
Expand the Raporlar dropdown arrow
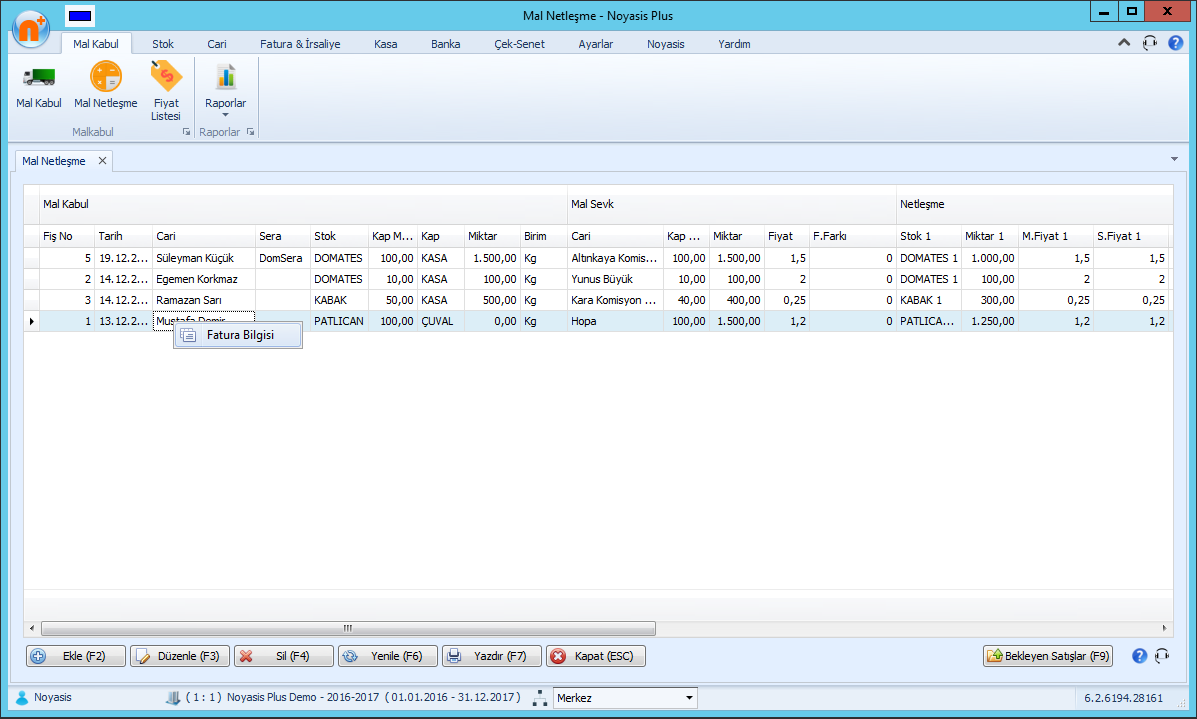coord(225,115)
